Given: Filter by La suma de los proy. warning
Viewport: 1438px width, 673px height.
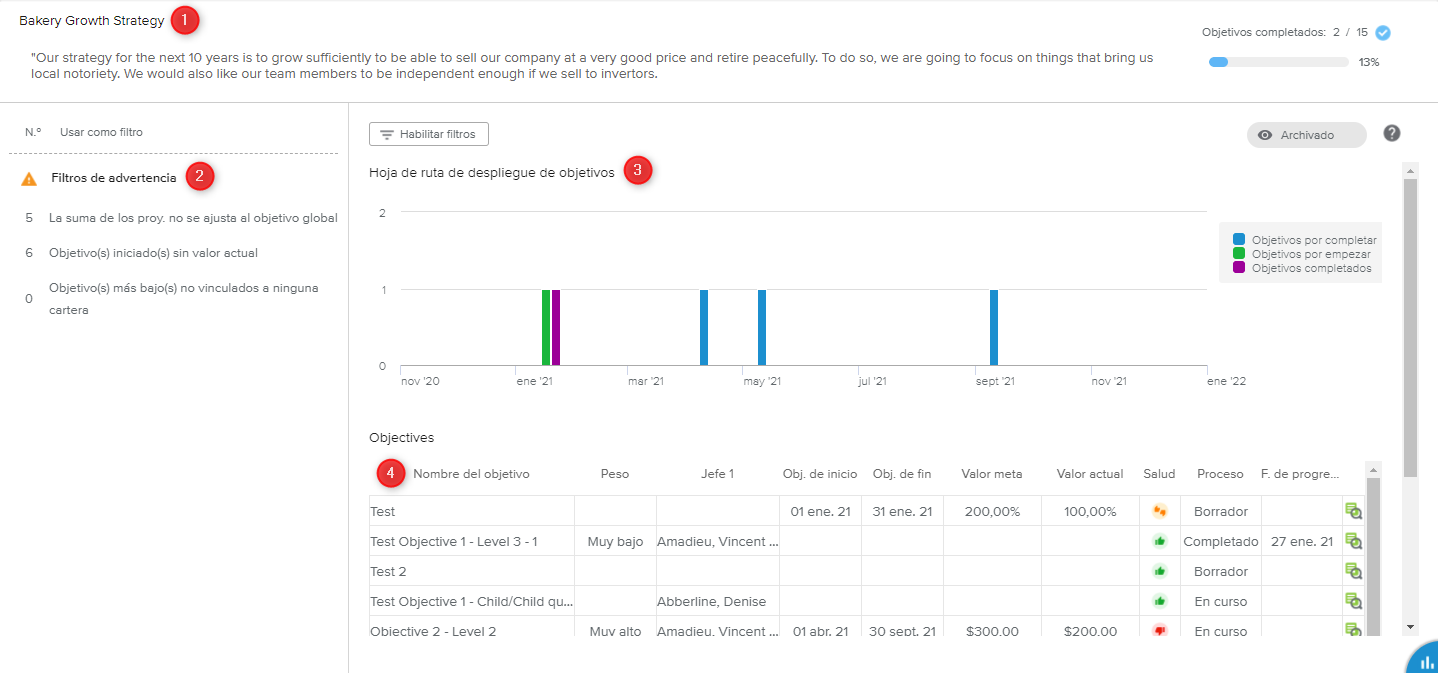Looking at the screenshot, I should (x=193, y=218).
